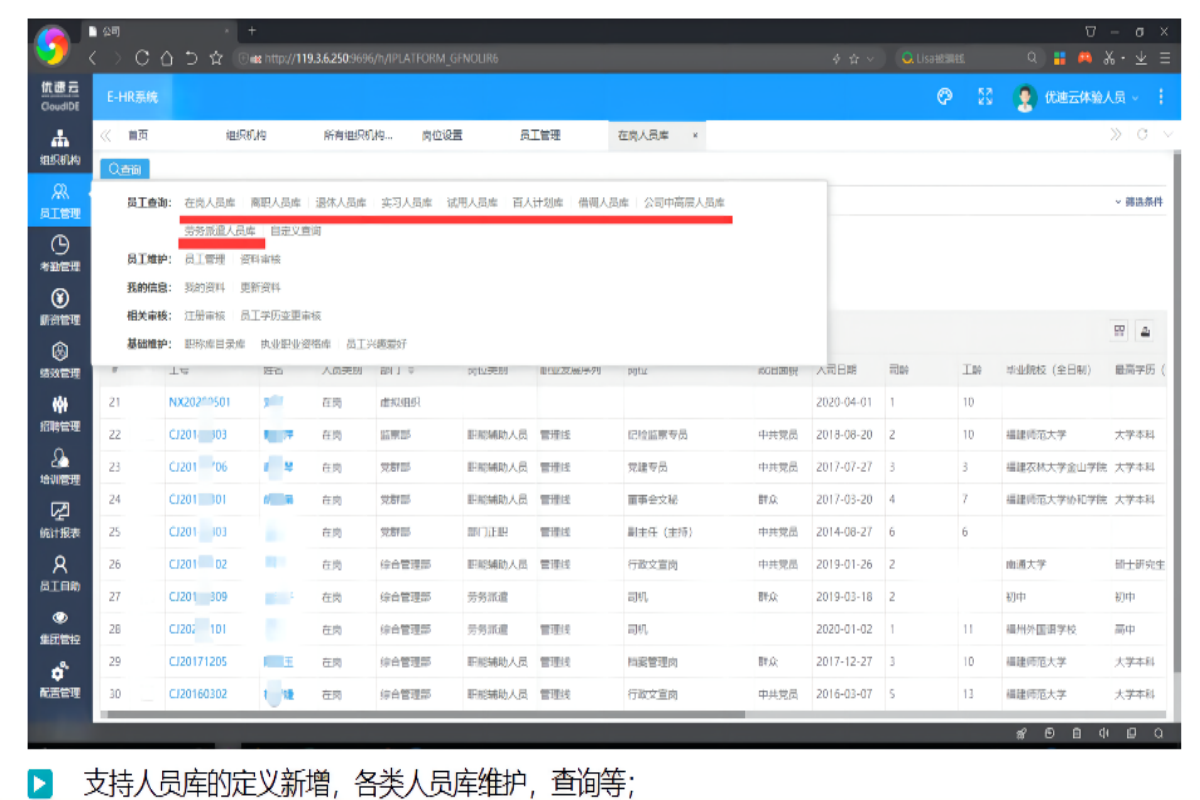
Task: Open 考勤管理 clock icon in sidebar
Action: point(60,252)
